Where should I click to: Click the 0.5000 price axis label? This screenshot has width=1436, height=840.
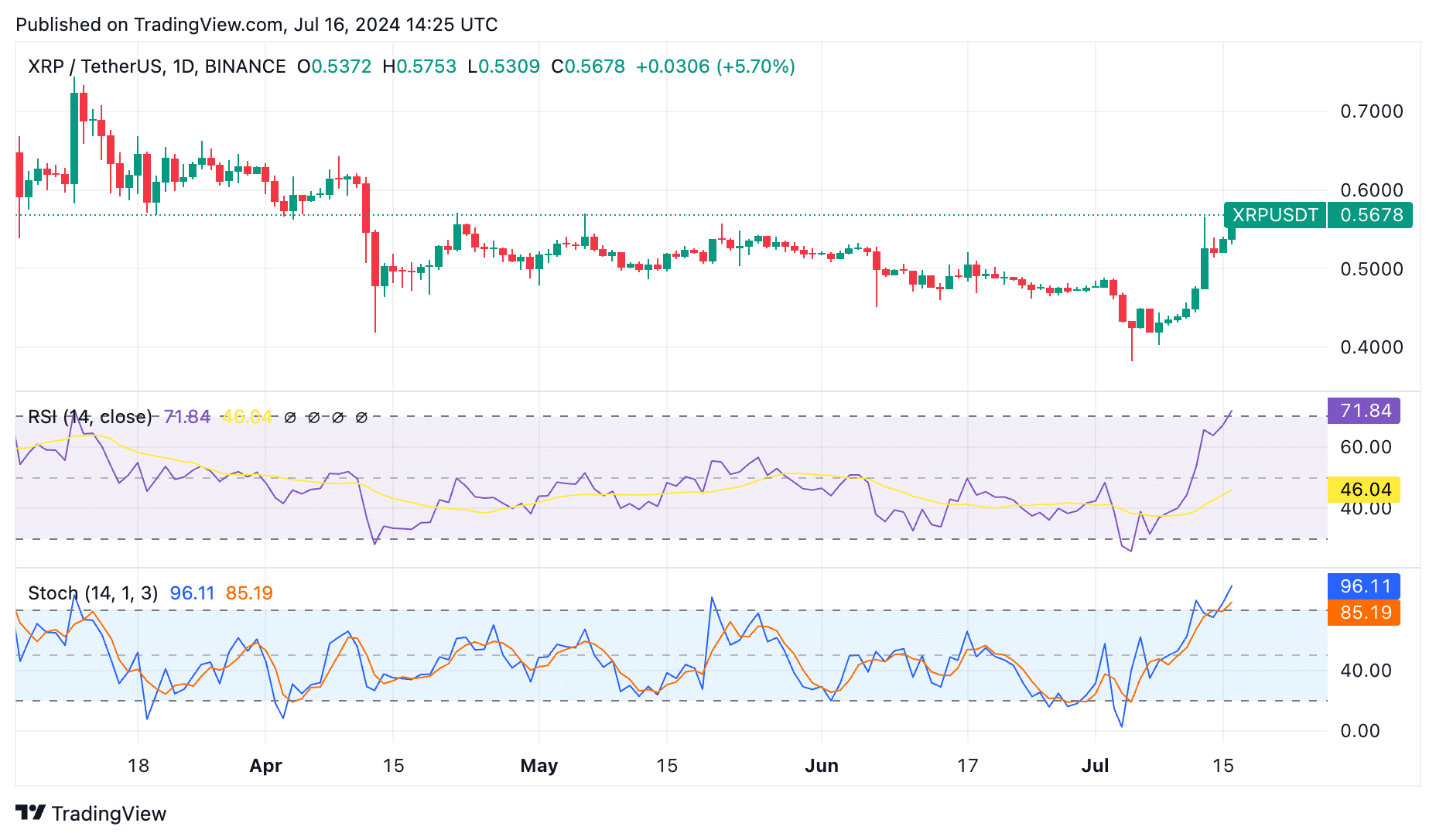1372,269
